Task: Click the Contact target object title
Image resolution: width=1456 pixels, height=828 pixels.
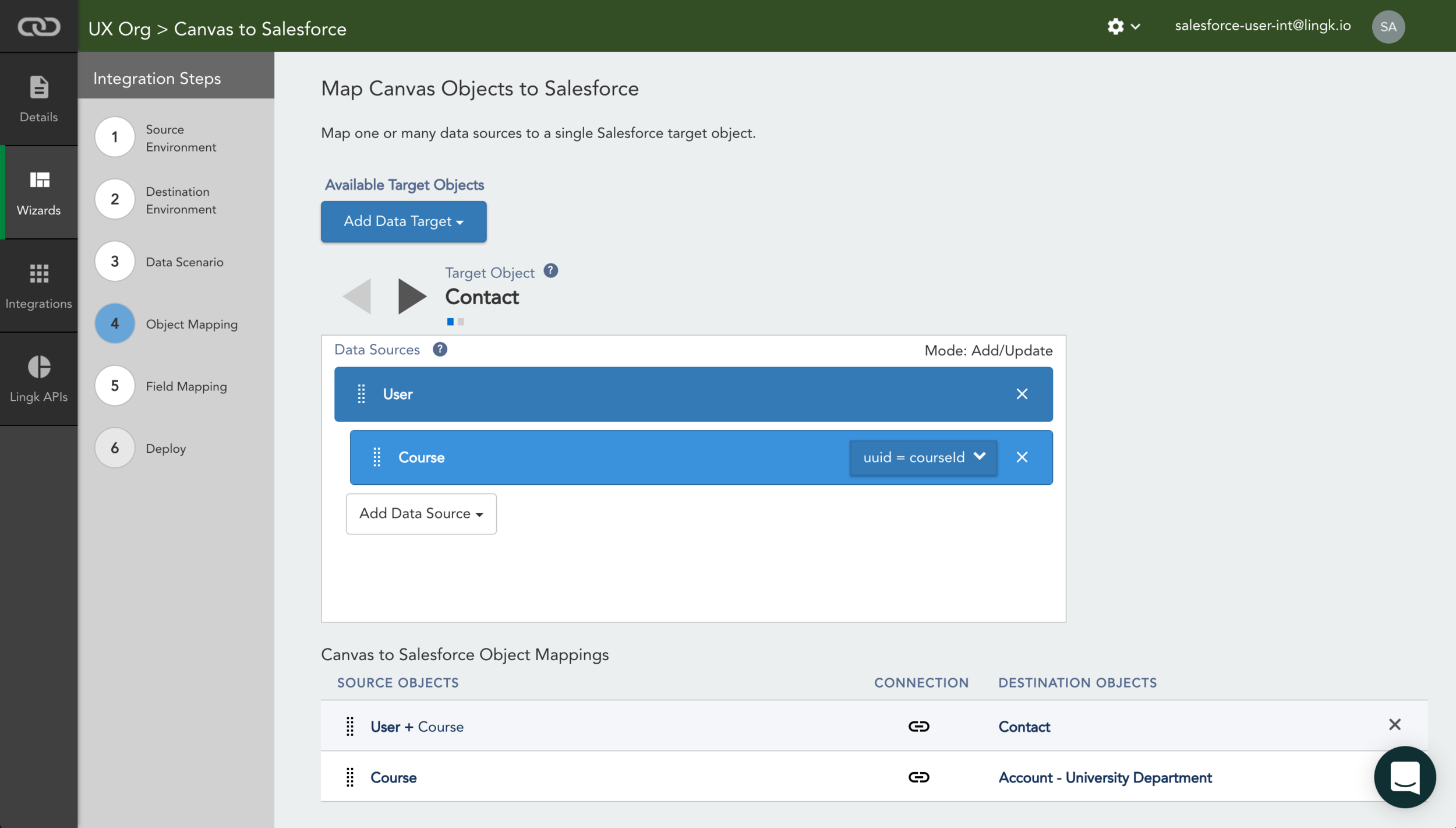Action: coord(482,297)
